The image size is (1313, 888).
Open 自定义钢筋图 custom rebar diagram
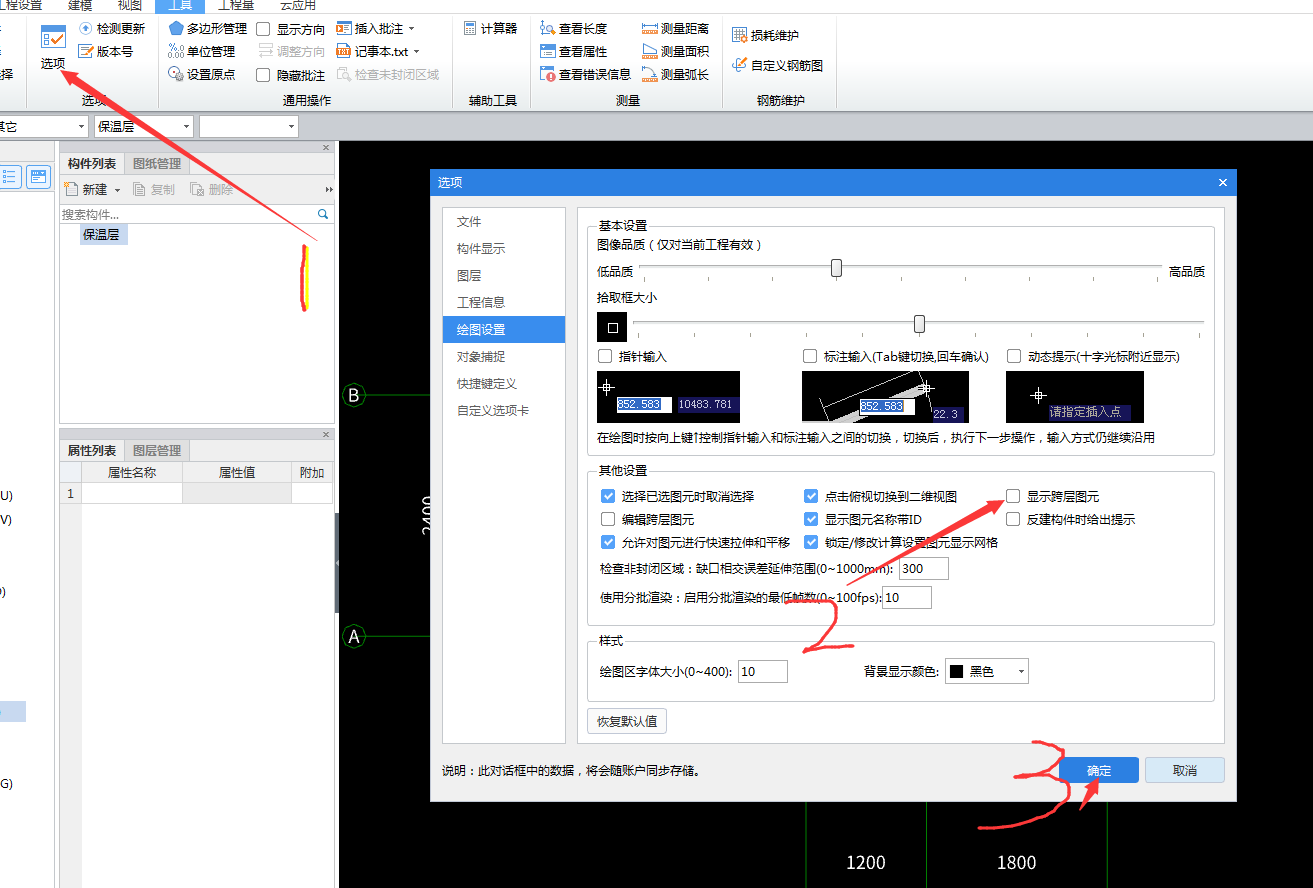[x=778, y=65]
